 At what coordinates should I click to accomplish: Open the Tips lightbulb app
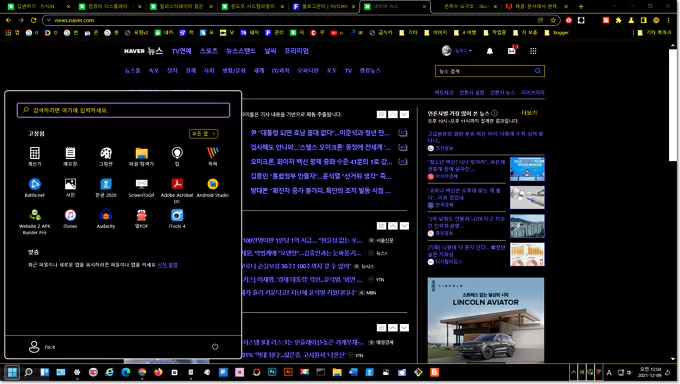pyautogui.click(x=177, y=156)
